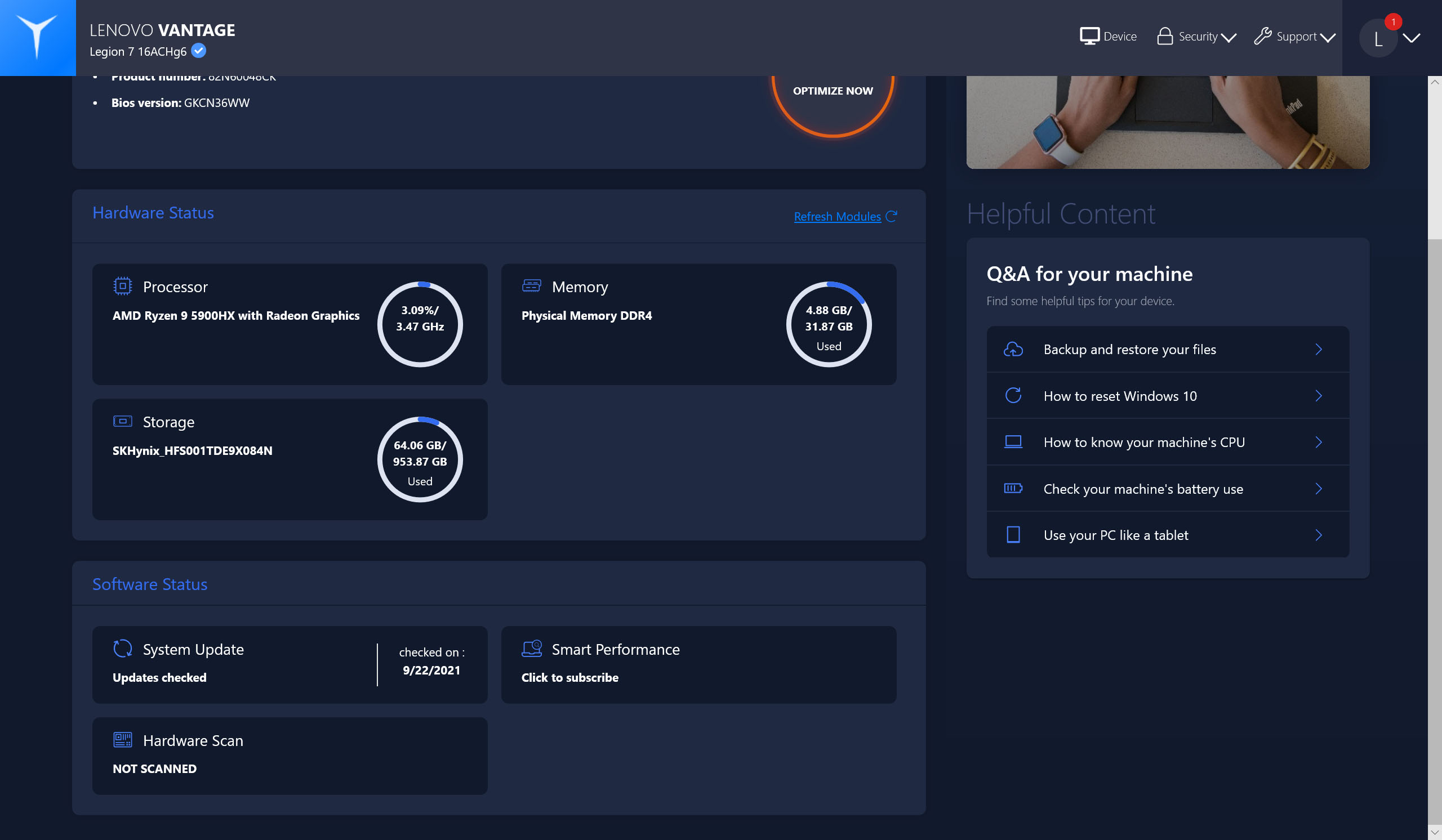Click the System Update circular arrows icon

(122, 649)
